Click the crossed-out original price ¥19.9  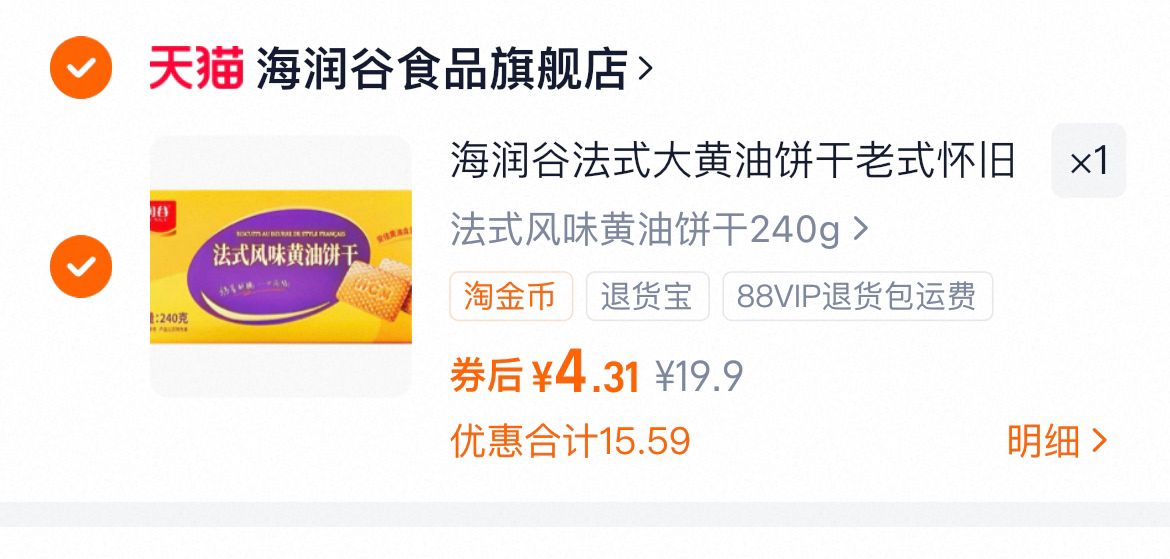[699, 377]
